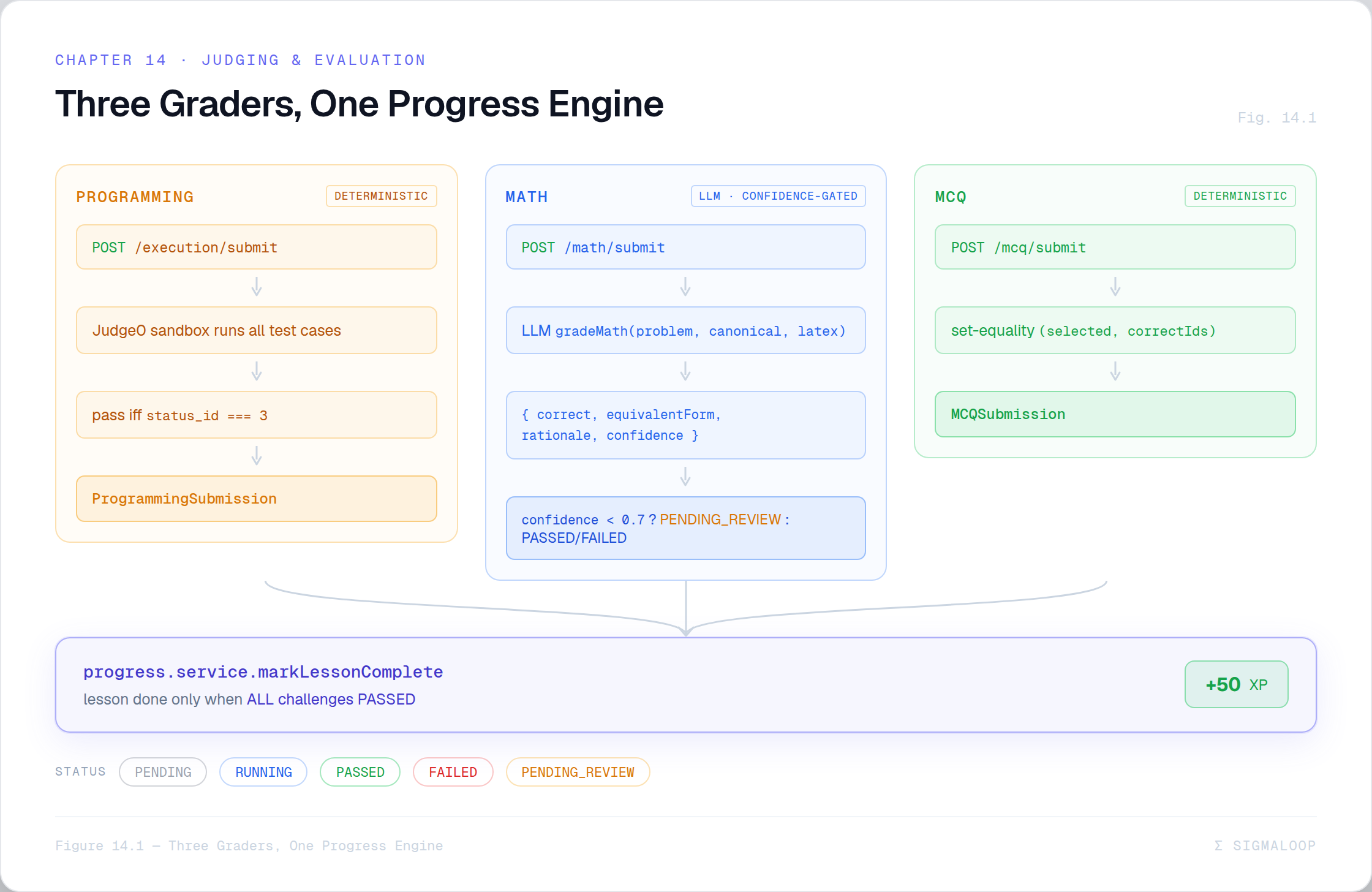Click the +50 XP badge
Screen dimensions: 1372x892
[1237, 684]
